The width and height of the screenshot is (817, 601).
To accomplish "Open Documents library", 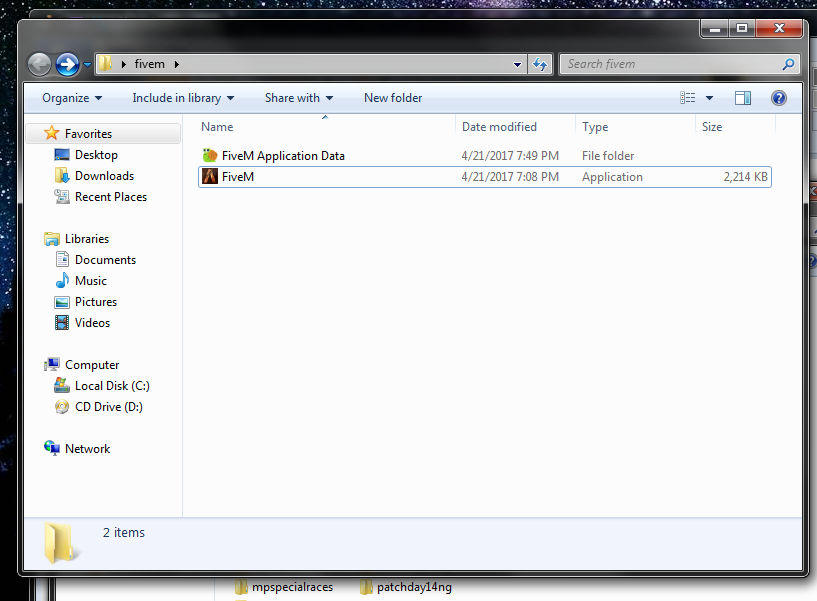I will coord(105,260).
